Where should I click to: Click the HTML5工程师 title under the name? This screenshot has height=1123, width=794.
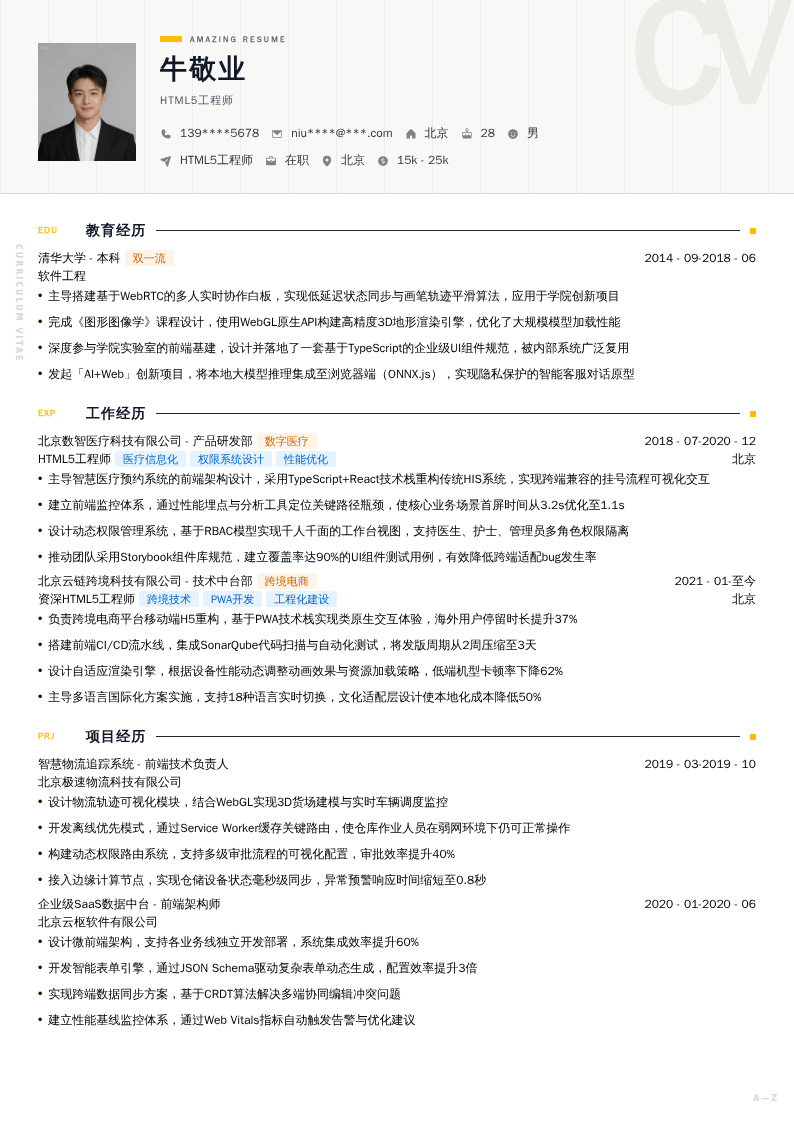point(196,100)
